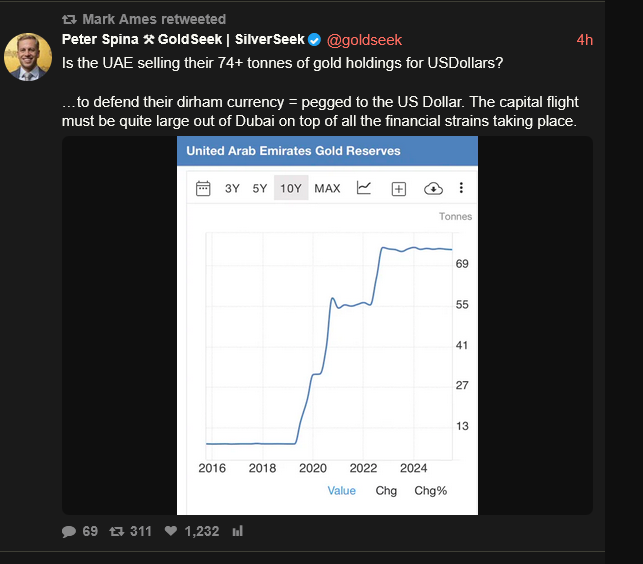Select the MAX time range

327,188
